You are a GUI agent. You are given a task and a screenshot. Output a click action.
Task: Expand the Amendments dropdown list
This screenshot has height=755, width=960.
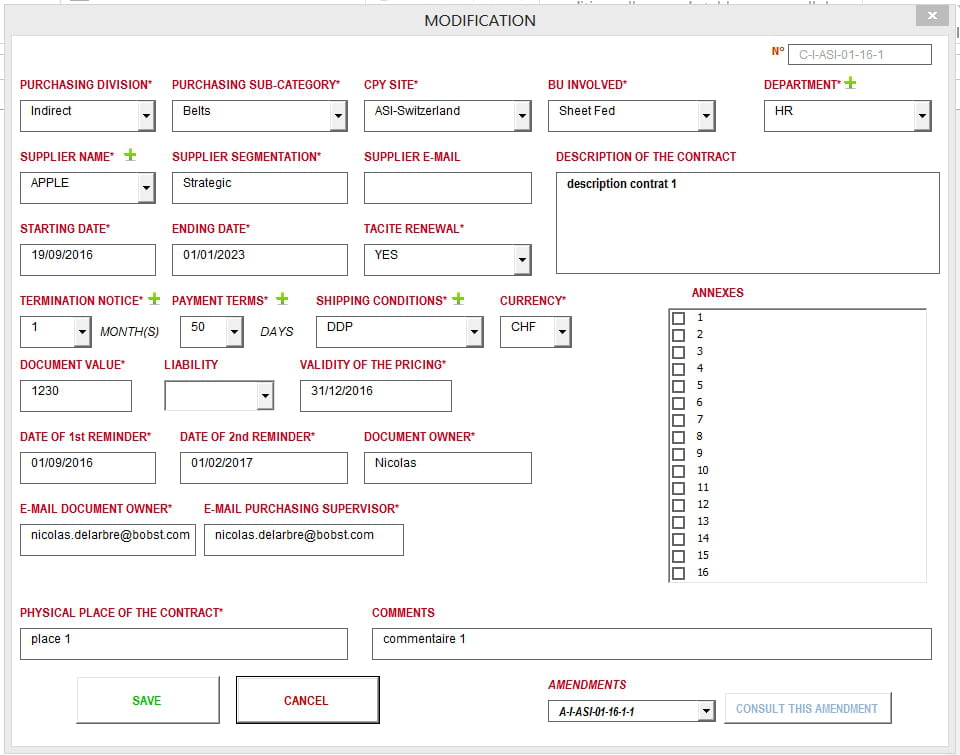(x=706, y=711)
